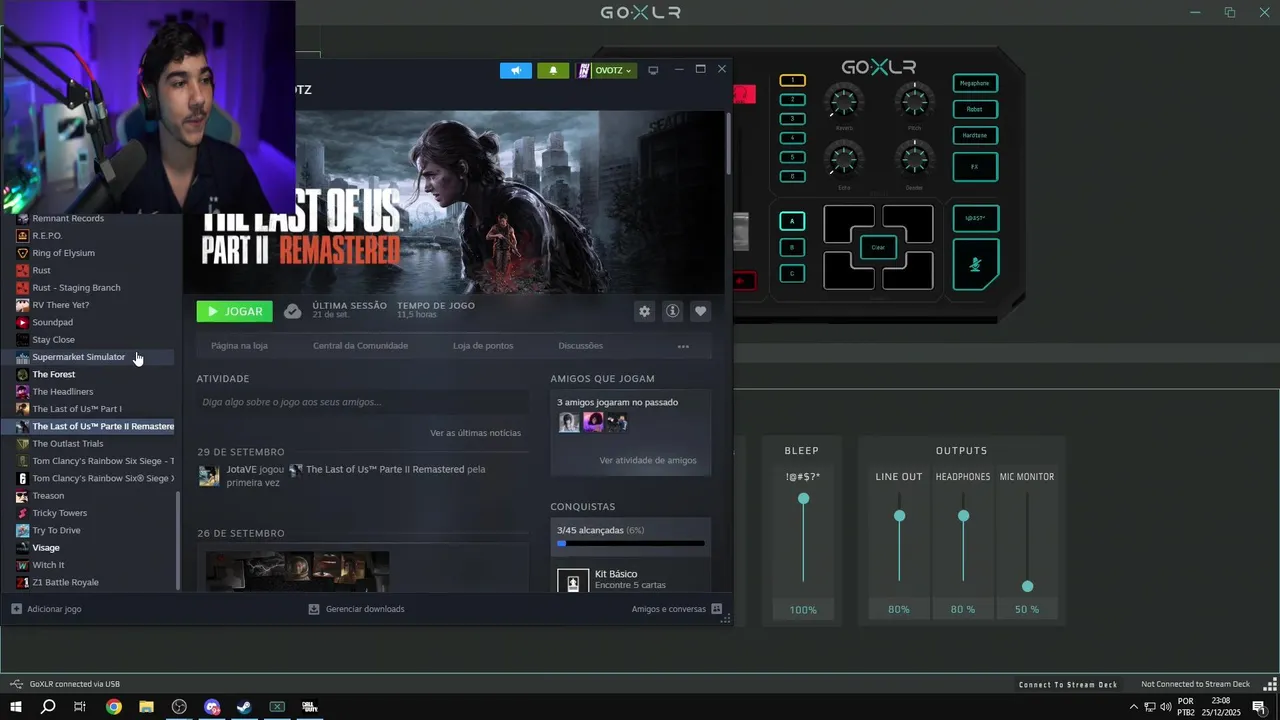1280x720 pixels.
Task: Select GoXLR effects preset 2
Action: pyautogui.click(x=792, y=99)
